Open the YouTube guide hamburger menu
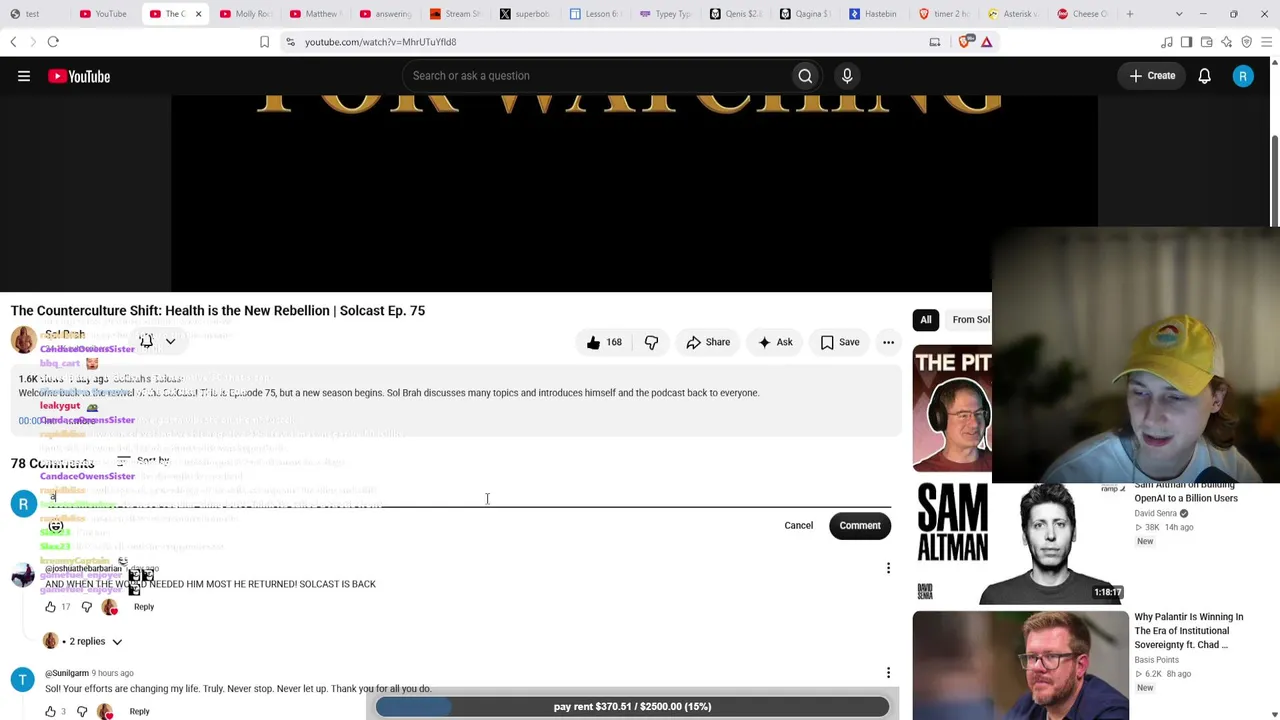The height and width of the screenshot is (720, 1280). point(24,76)
